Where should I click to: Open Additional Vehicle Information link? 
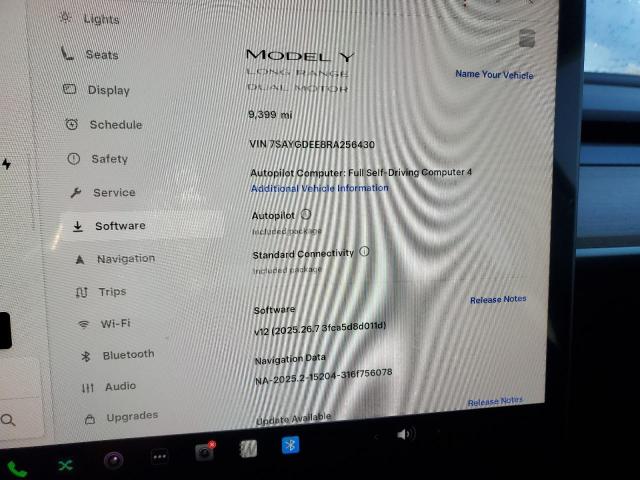click(x=319, y=188)
